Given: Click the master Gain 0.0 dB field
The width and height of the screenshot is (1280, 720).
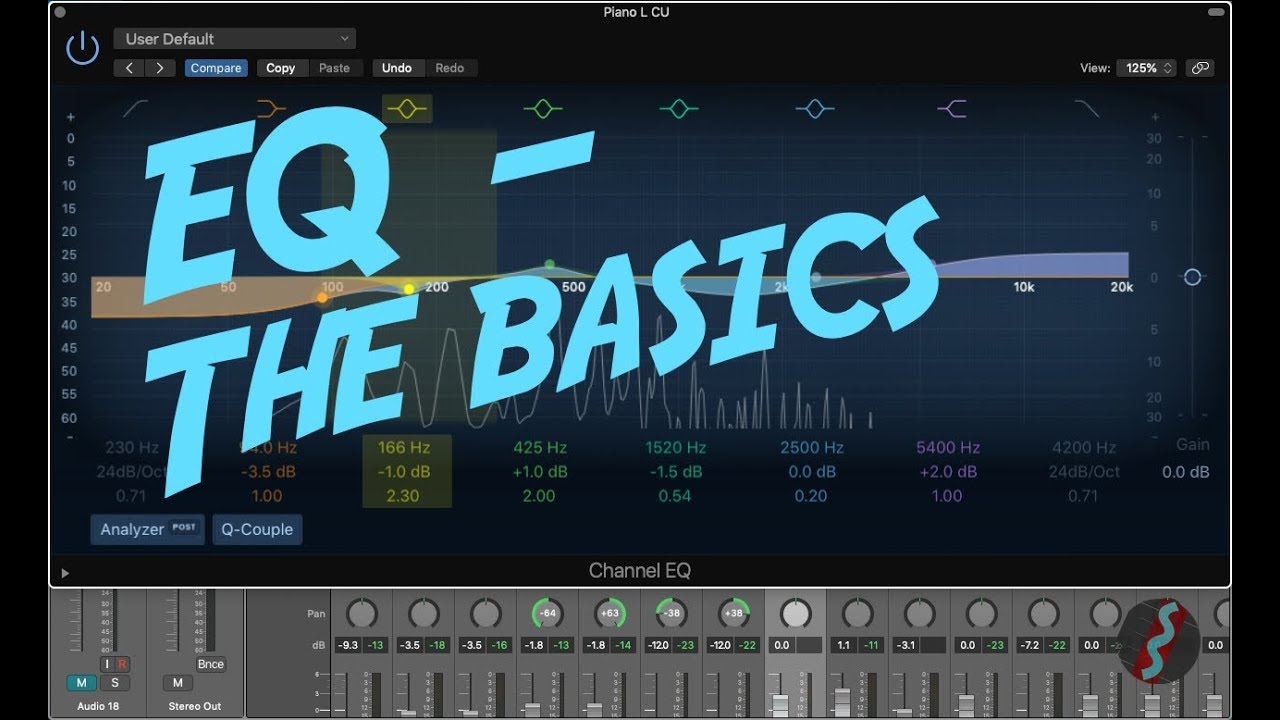Looking at the screenshot, I should [1186, 471].
